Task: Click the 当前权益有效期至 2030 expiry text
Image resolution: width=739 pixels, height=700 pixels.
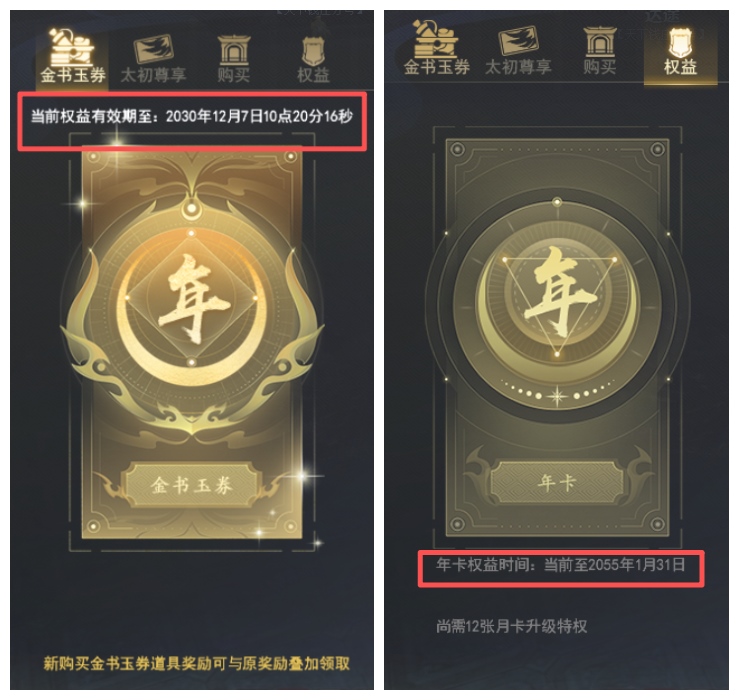Action: 191,116
